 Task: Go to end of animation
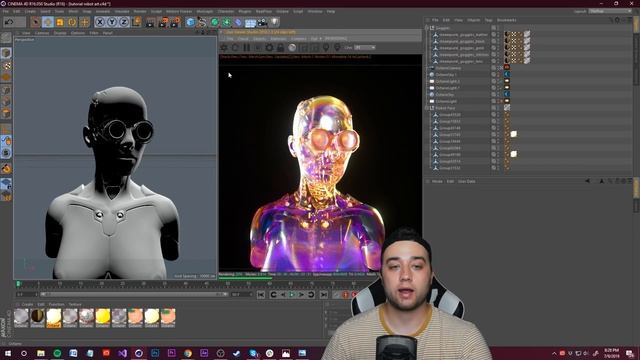[323, 294]
